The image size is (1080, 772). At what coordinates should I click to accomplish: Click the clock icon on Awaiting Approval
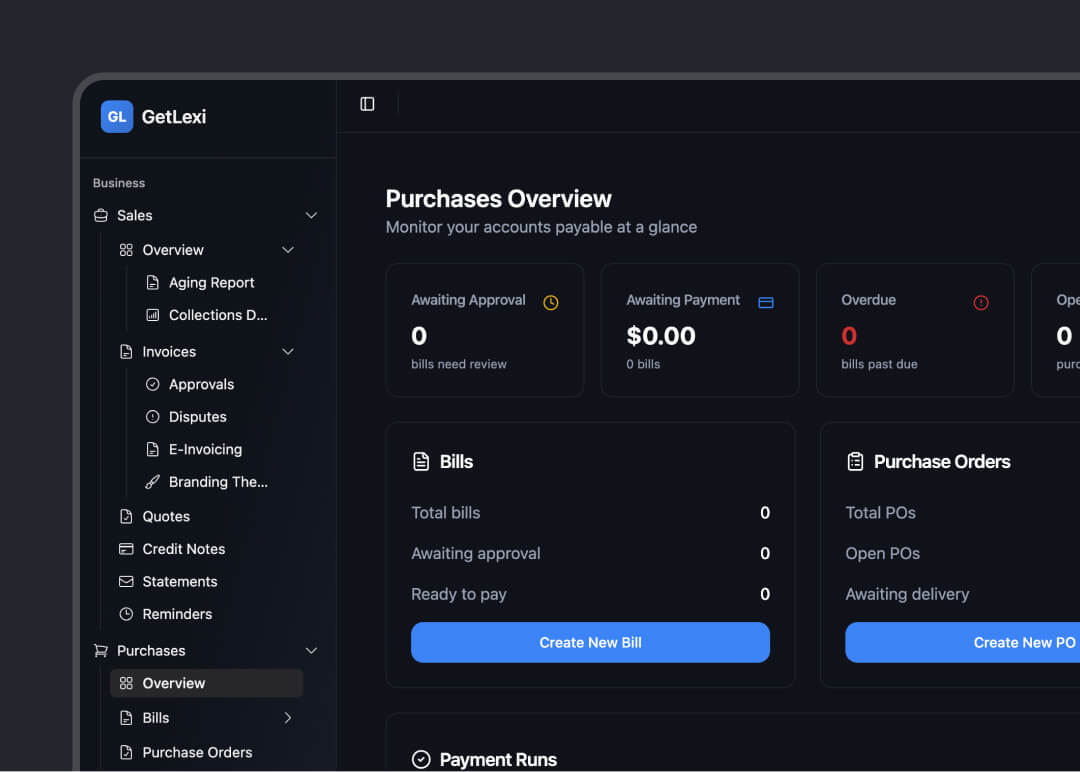click(551, 303)
